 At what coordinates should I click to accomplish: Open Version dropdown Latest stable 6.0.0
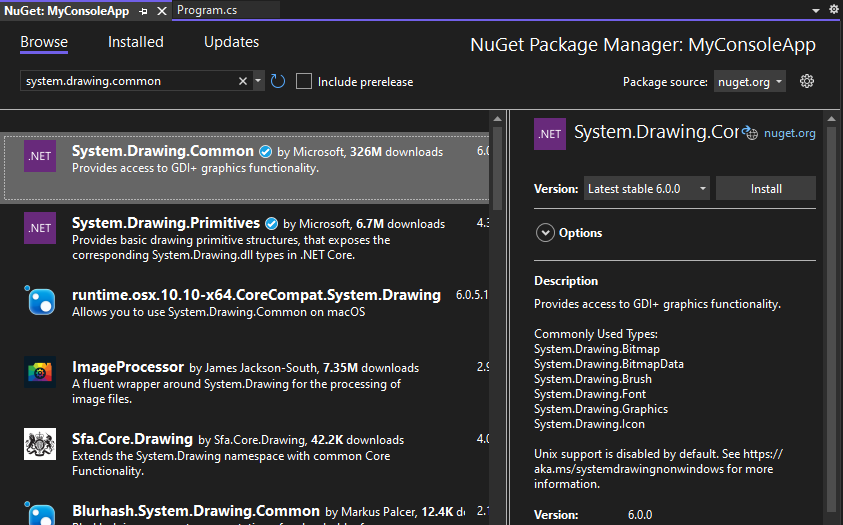647,189
